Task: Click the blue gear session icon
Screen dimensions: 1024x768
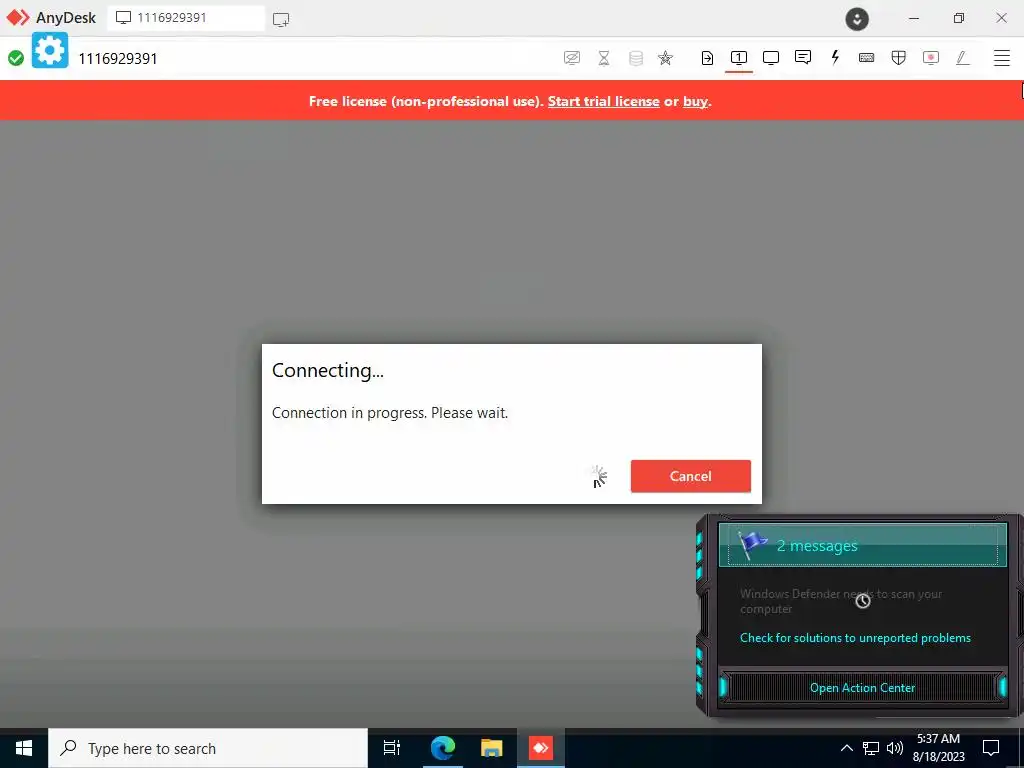Action: [x=50, y=50]
